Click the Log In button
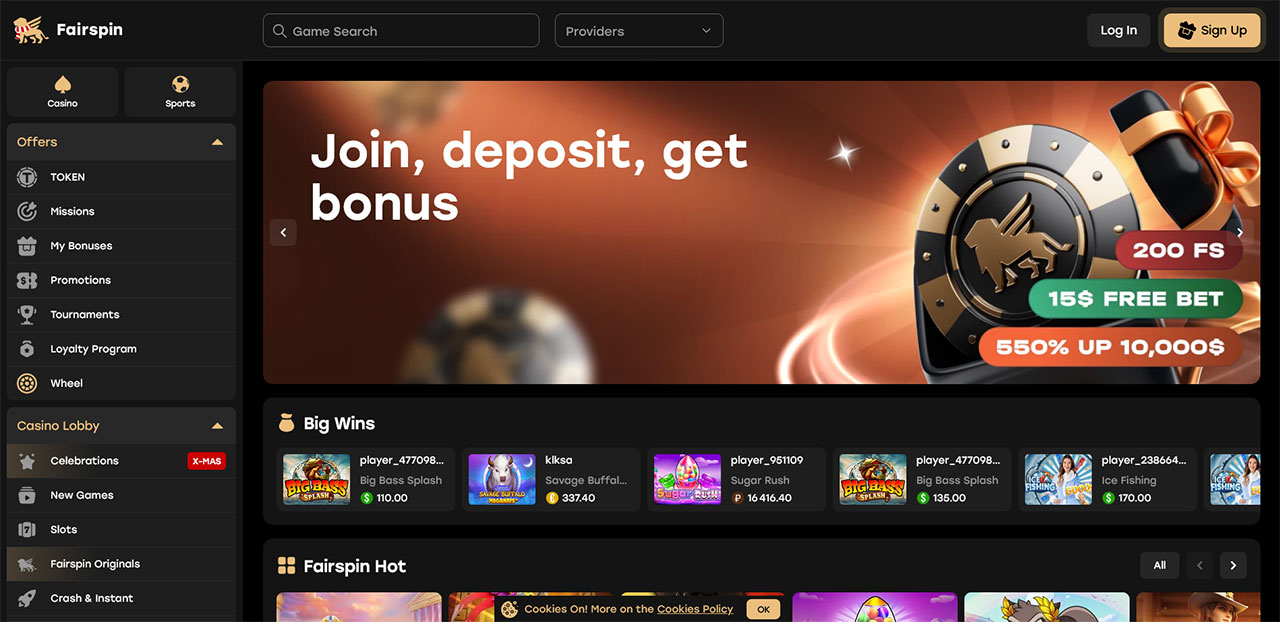 1119,30
